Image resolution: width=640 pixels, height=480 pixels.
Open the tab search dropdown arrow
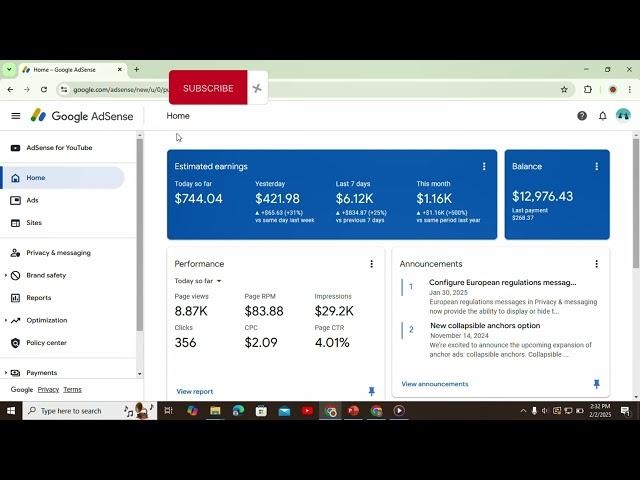coord(9,69)
